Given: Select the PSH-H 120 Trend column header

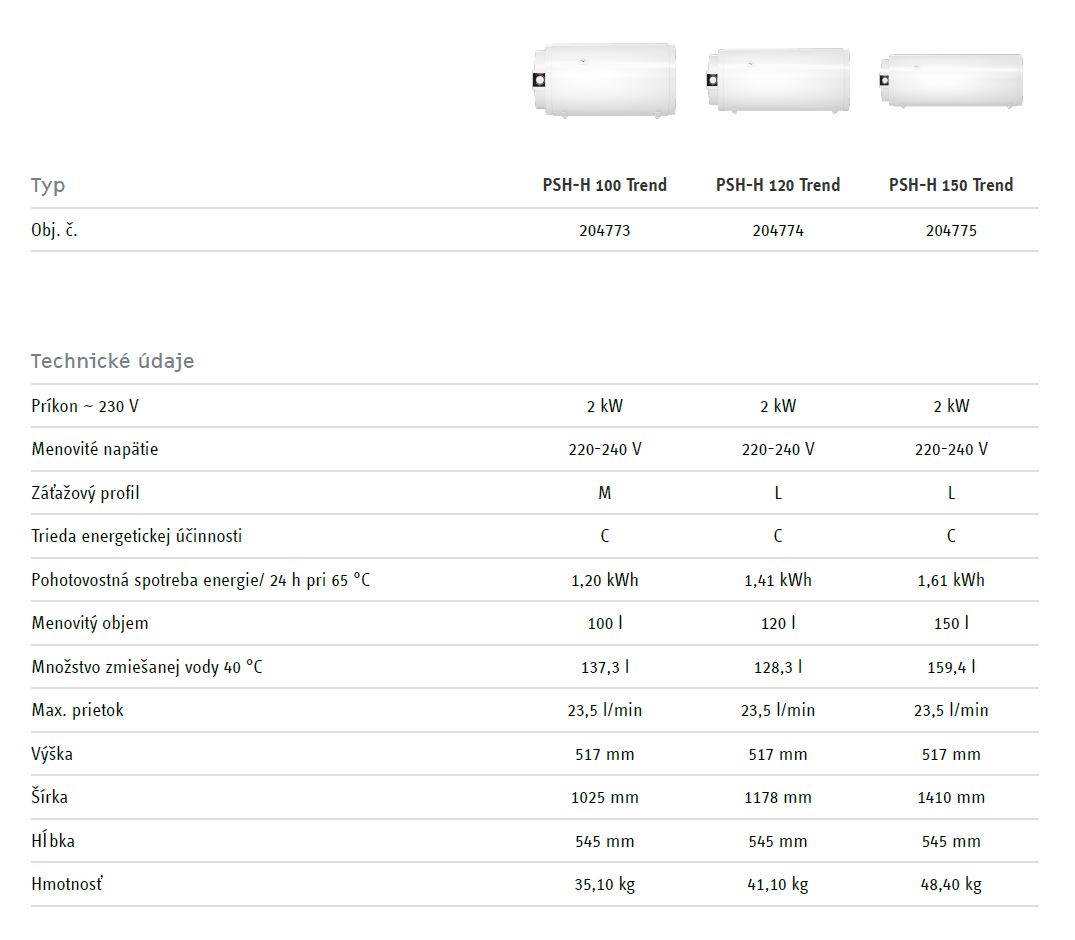Looking at the screenshot, I should point(778,185).
